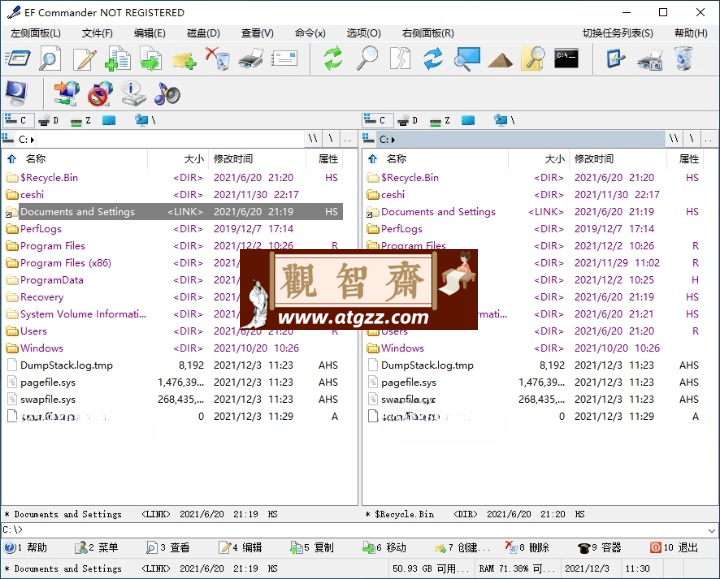Viewport: 720px width, 579px height.
Task: Open the 编辑(E) menu
Action: pos(149,33)
